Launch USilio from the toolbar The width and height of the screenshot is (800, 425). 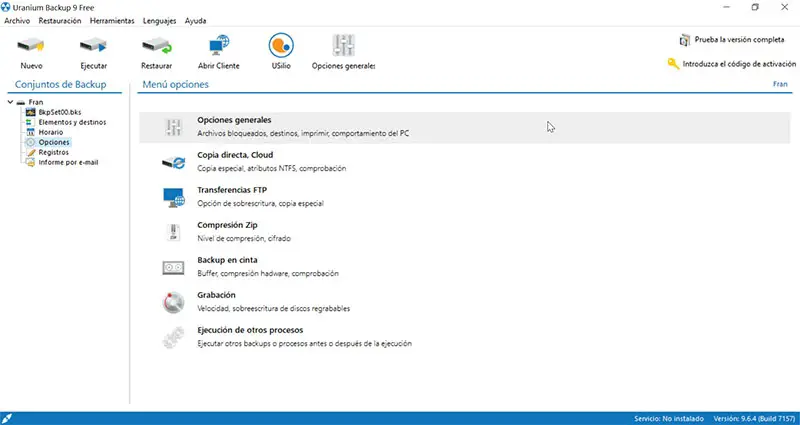coord(281,45)
